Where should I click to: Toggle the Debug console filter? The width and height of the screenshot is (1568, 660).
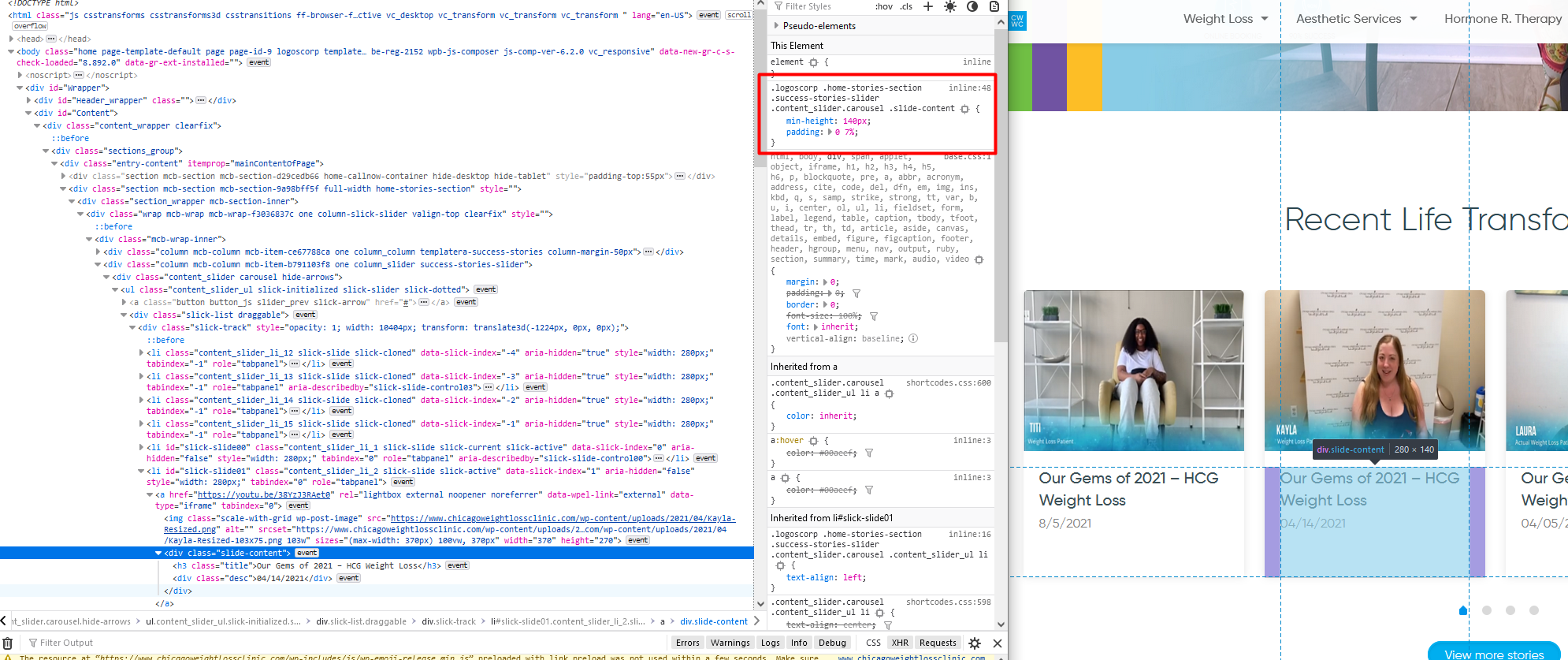832,643
